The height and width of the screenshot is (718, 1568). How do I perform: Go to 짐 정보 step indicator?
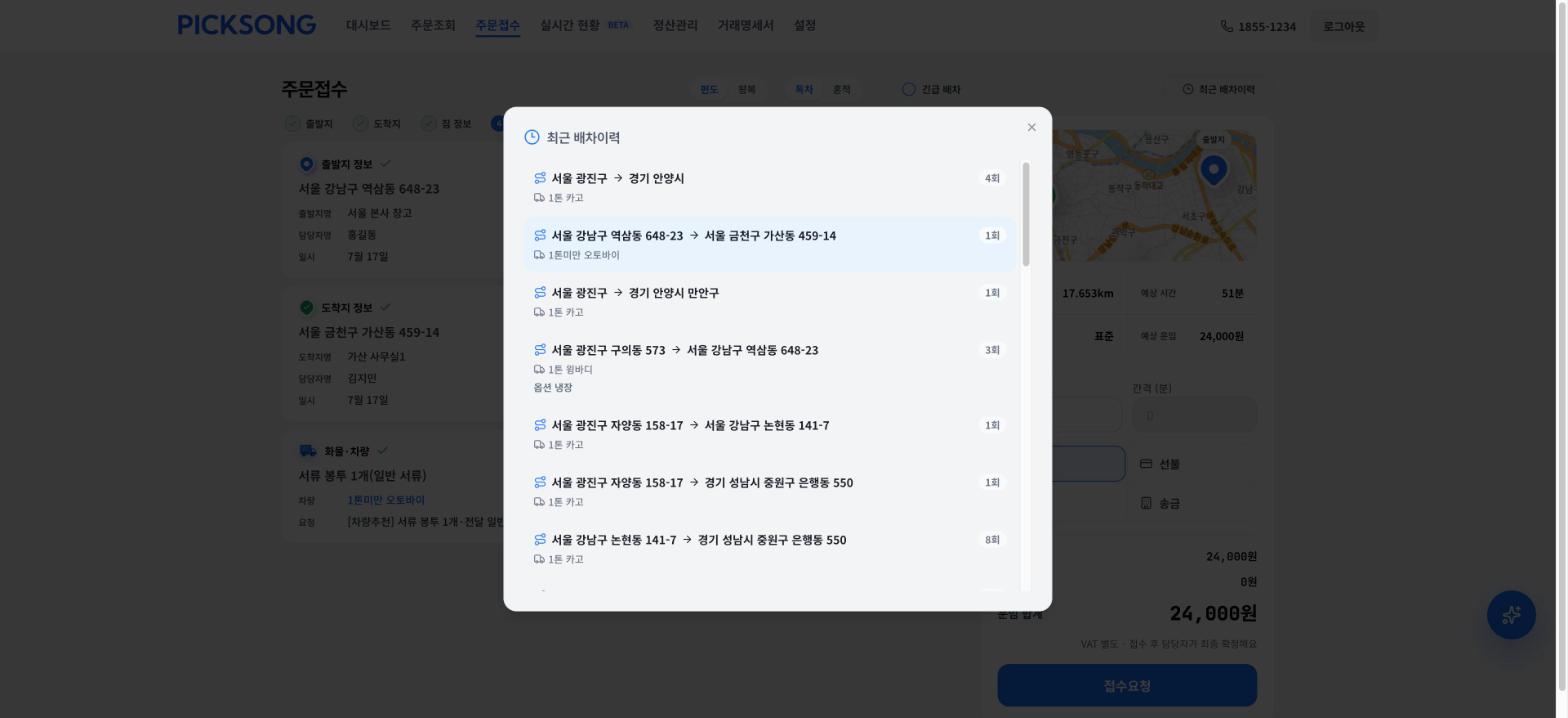(x=446, y=123)
